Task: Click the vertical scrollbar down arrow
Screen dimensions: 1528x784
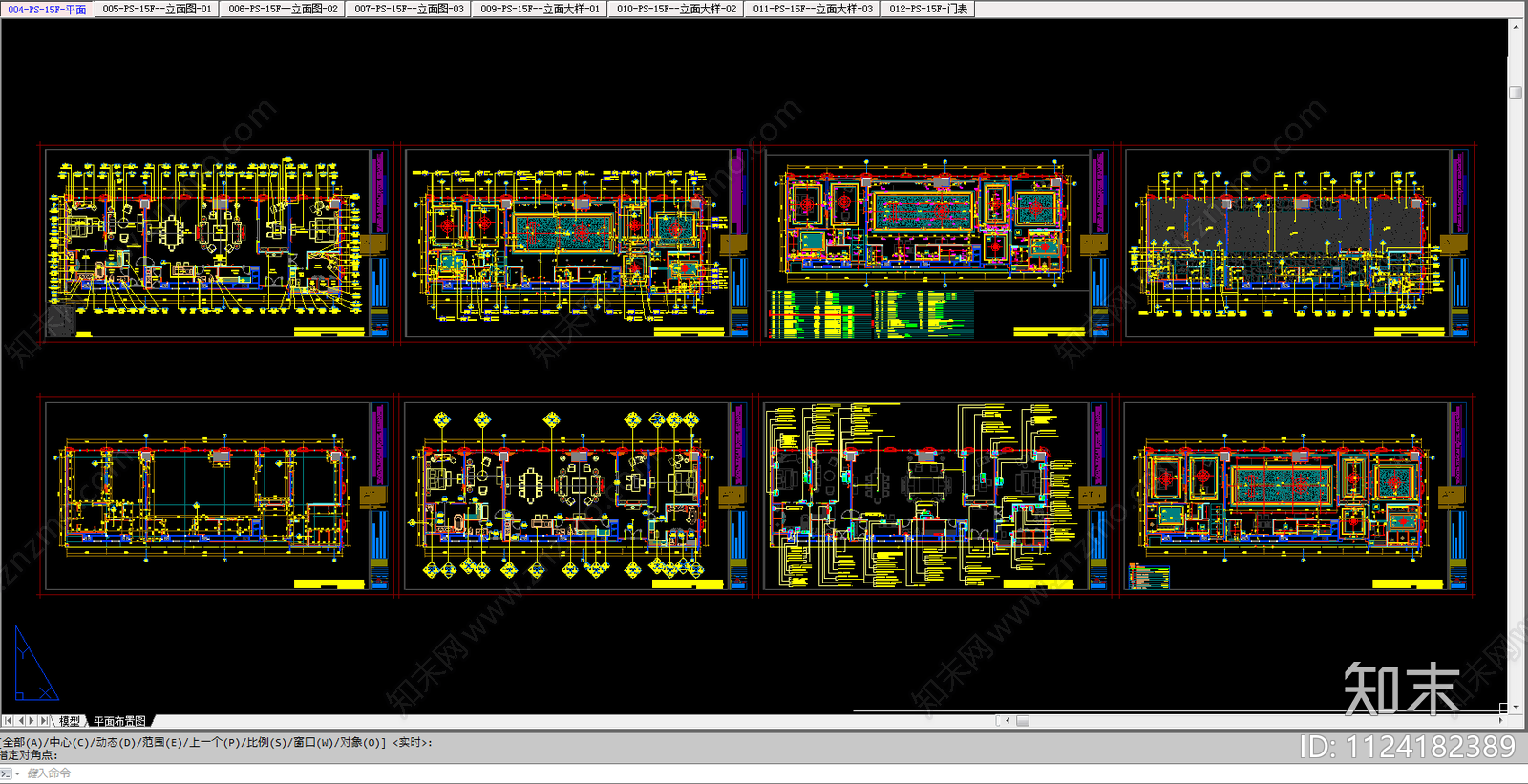Action: pyautogui.click(x=1516, y=705)
